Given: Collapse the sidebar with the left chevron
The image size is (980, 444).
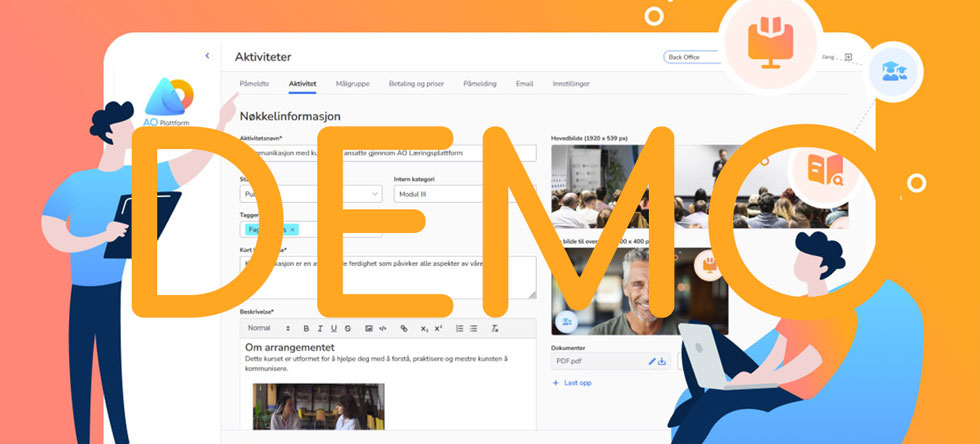Looking at the screenshot, I should [x=208, y=56].
